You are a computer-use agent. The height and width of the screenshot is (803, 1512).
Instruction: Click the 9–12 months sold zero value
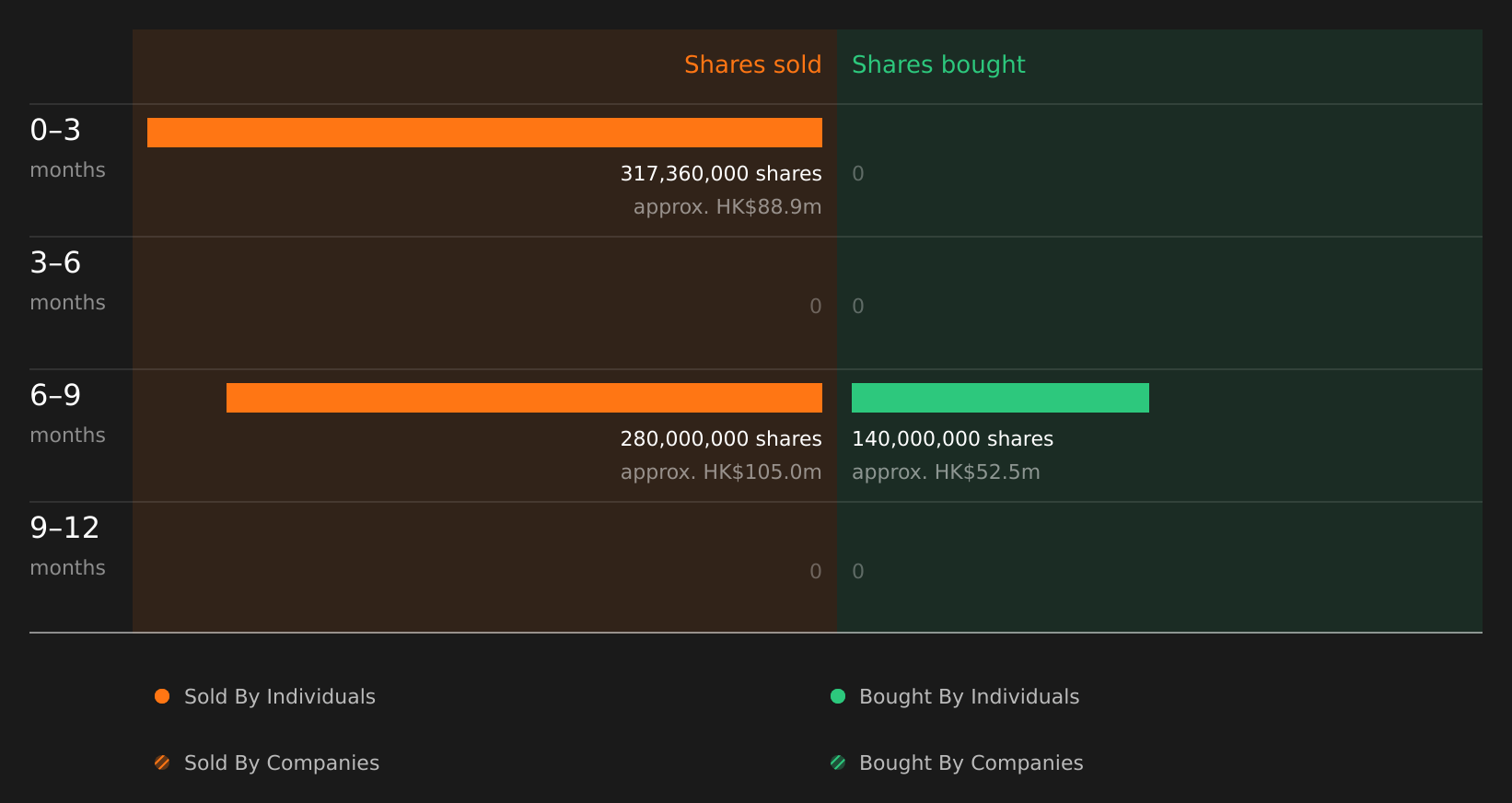816,572
